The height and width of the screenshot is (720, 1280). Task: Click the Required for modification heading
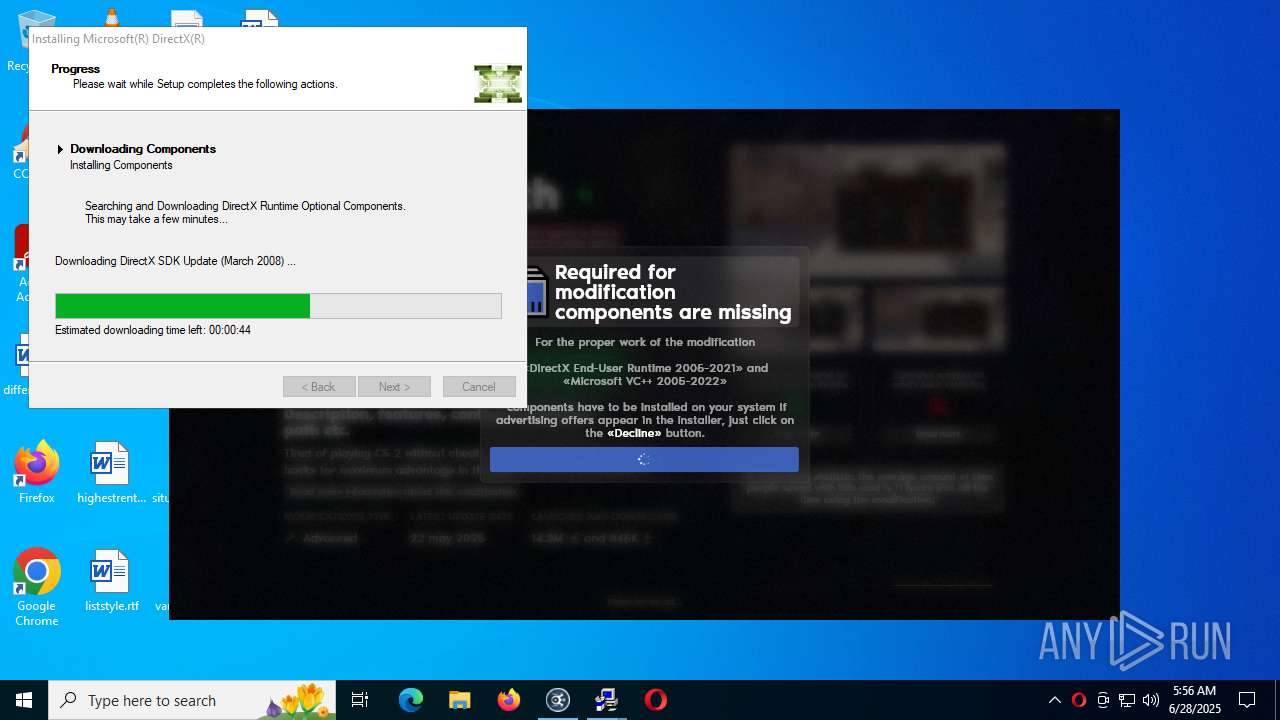pyautogui.click(x=673, y=292)
